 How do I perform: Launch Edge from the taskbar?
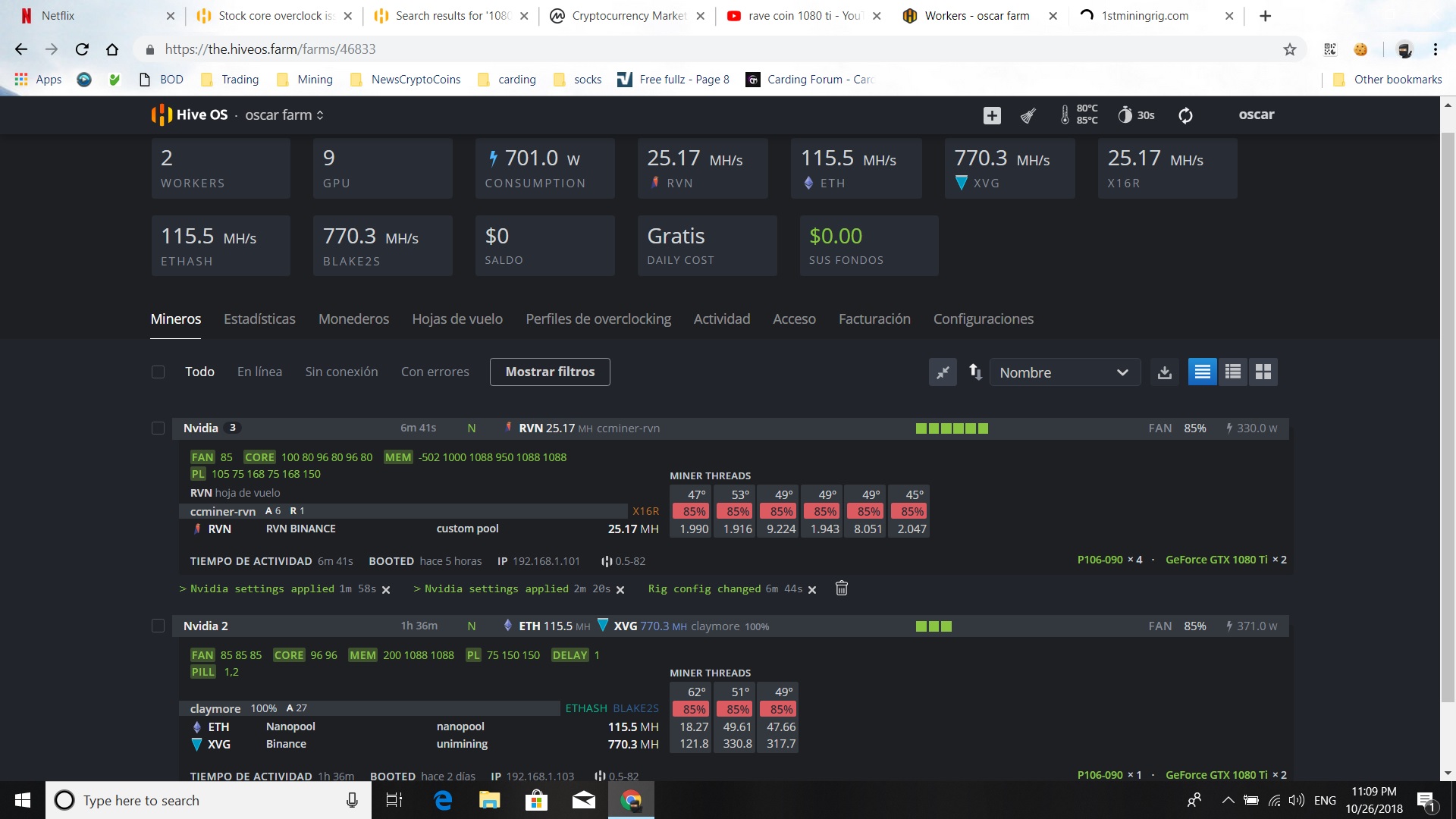(443, 800)
